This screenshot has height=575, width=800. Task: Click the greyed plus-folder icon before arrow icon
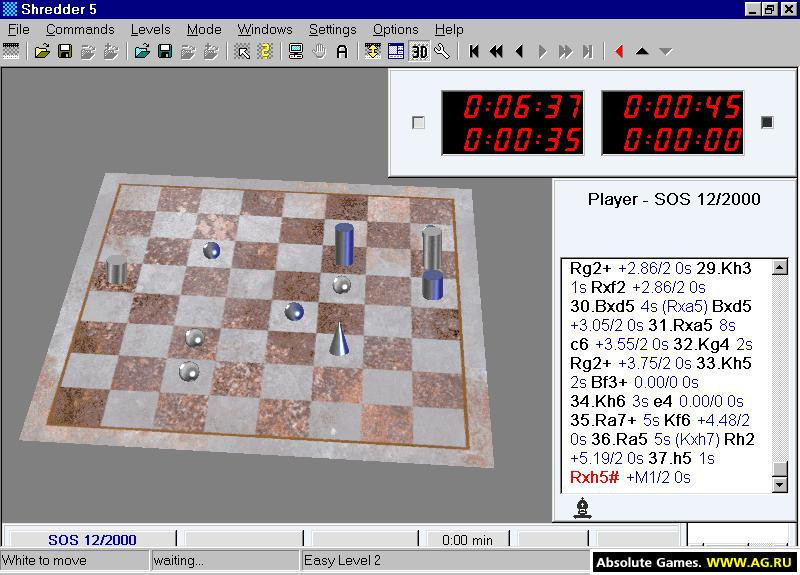pyautogui.click(x=211, y=52)
